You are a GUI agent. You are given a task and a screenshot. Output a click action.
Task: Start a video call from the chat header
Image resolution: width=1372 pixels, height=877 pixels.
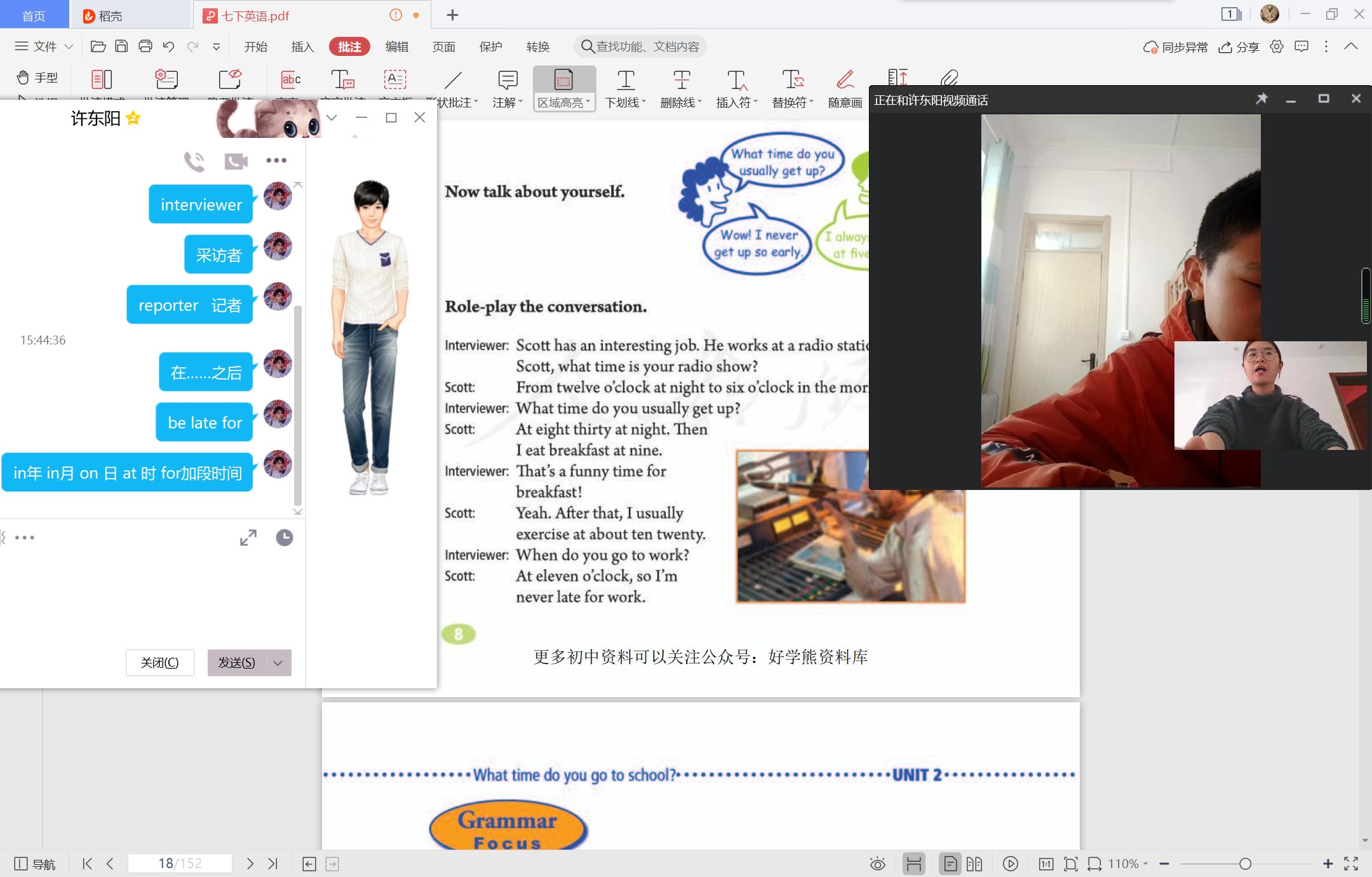[x=236, y=161]
